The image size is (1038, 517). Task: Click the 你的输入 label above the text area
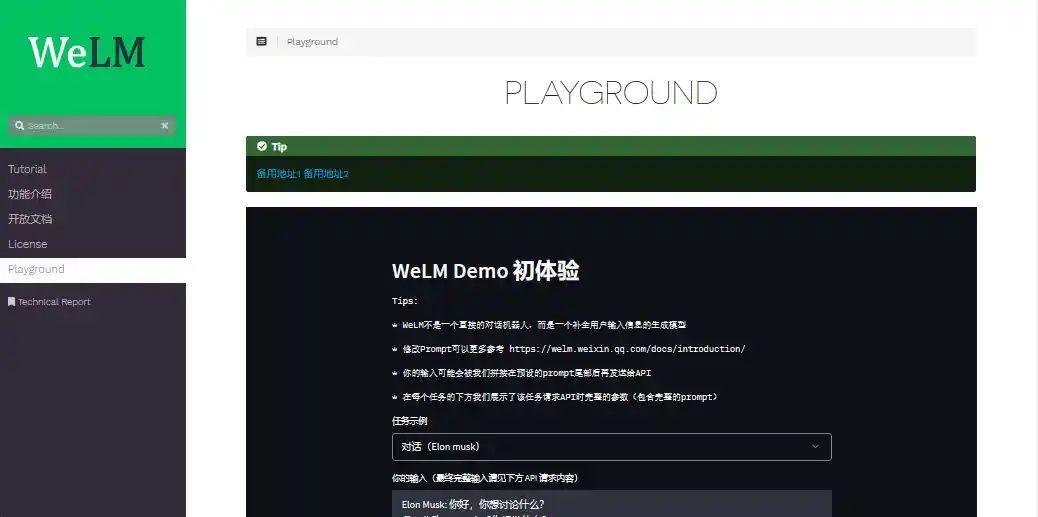[485, 478]
